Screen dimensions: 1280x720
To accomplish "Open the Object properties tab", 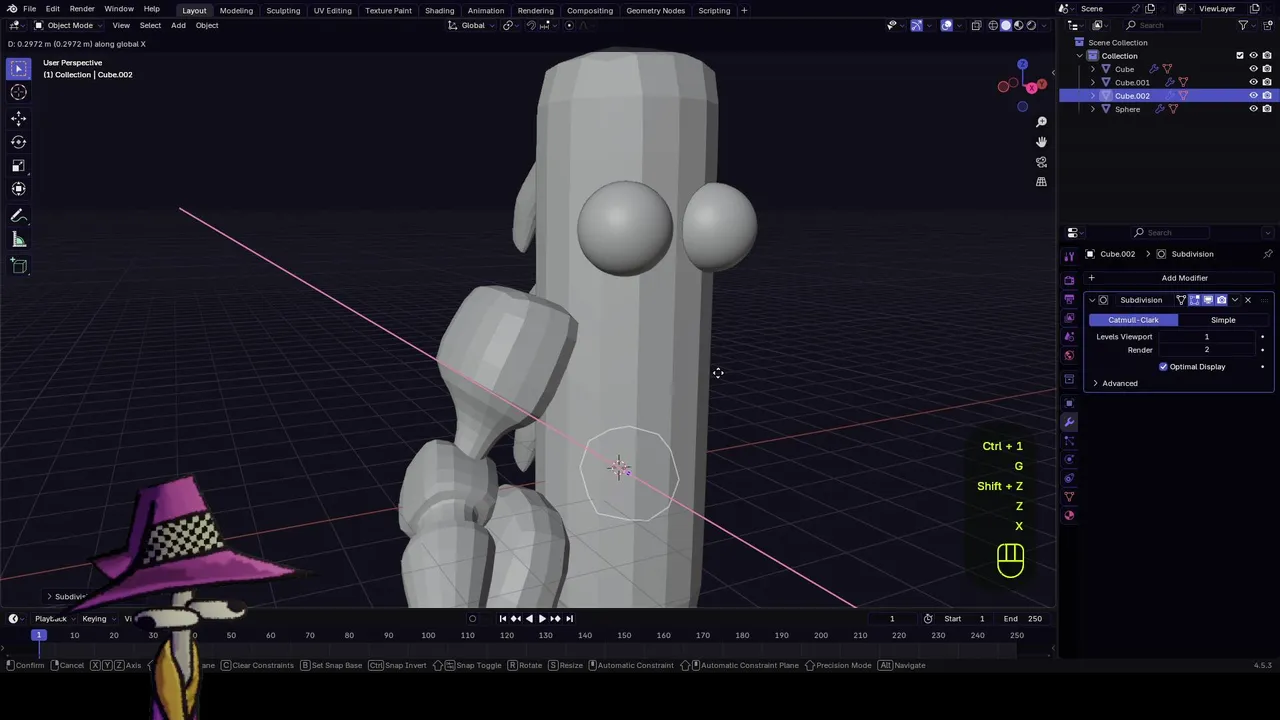I will pos(1069,403).
